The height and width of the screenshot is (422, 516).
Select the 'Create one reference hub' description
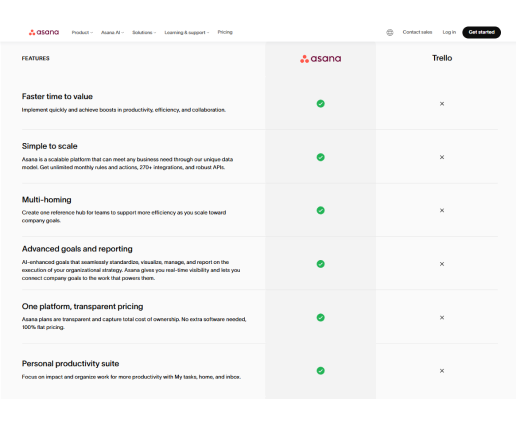124,217
